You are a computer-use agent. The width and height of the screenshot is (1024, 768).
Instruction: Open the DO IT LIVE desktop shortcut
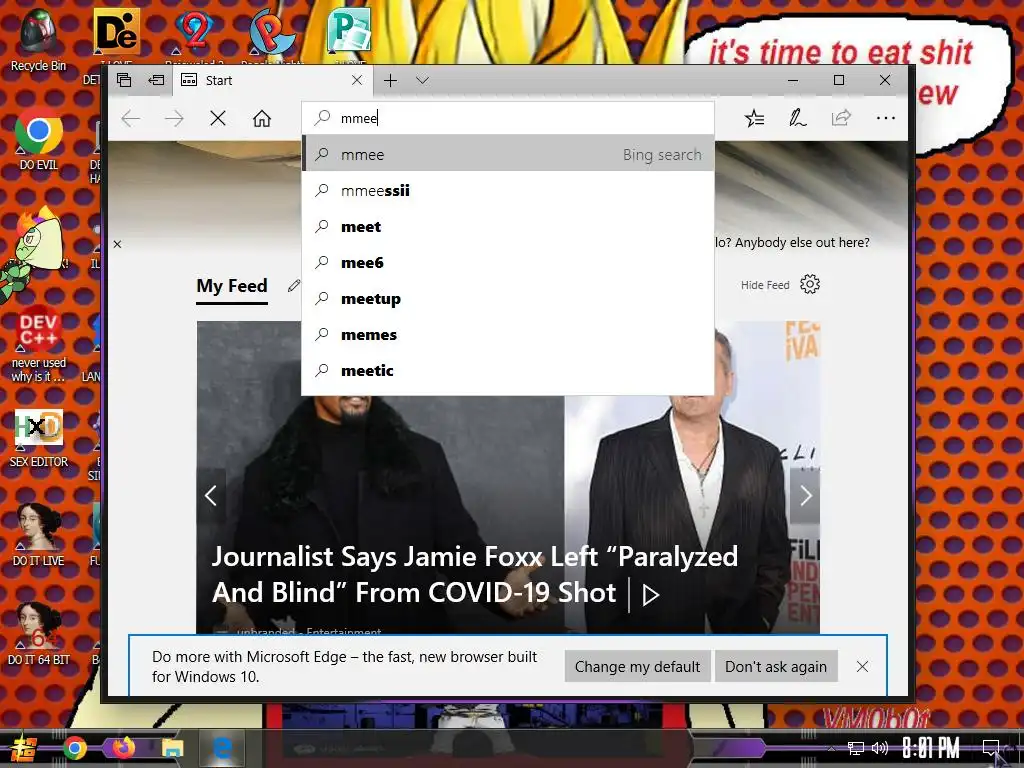(x=38, y=535)
